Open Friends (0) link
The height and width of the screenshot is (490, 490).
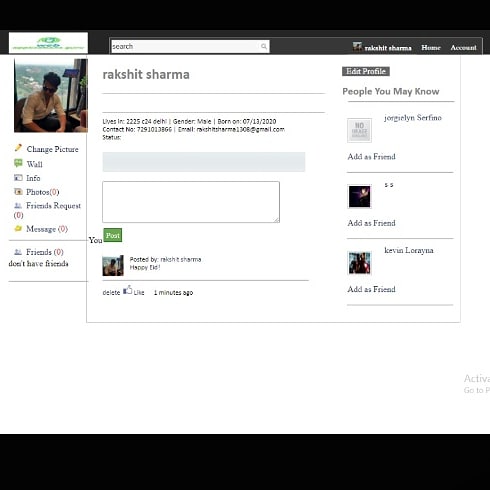[45, 252]
